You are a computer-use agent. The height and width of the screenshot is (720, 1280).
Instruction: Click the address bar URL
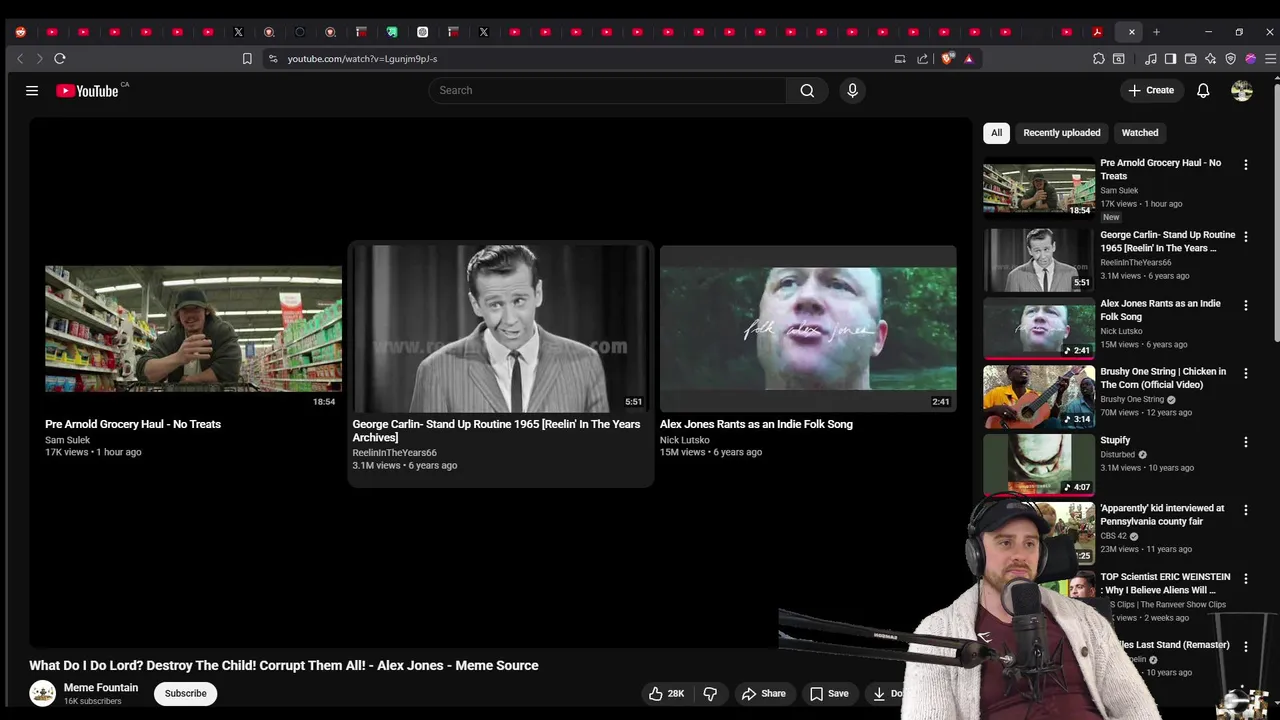(x=362, y=59)
